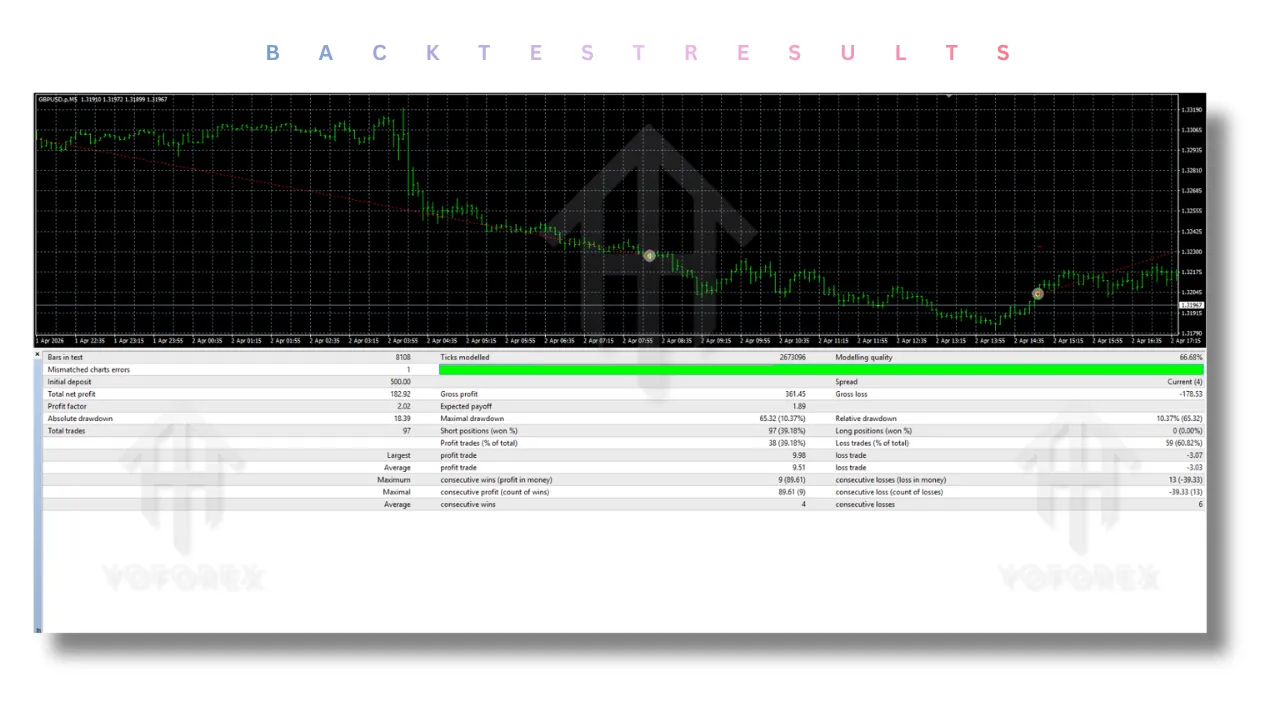Click the trade marker near 2 Apr 14:35
The height and width of the screenshot is (720, 1280).
point(1038,294)
